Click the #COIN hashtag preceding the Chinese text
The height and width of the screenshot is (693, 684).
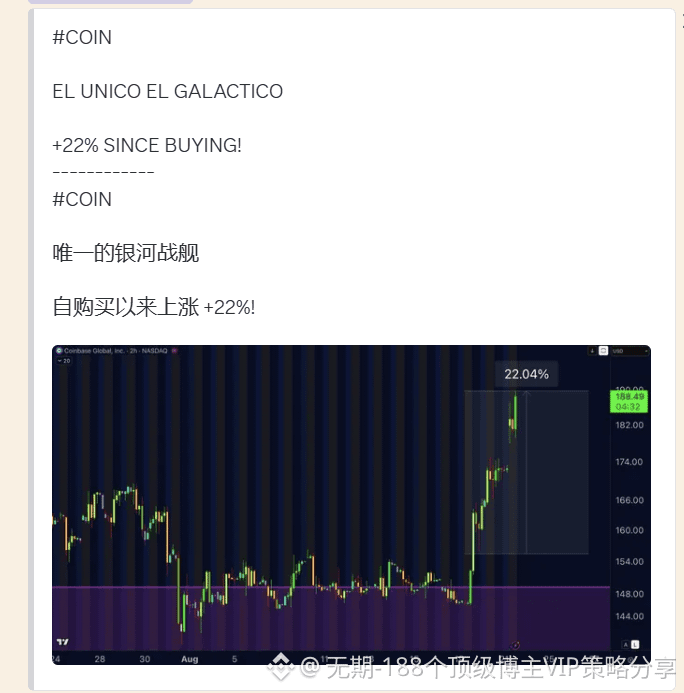pos(82,199)
